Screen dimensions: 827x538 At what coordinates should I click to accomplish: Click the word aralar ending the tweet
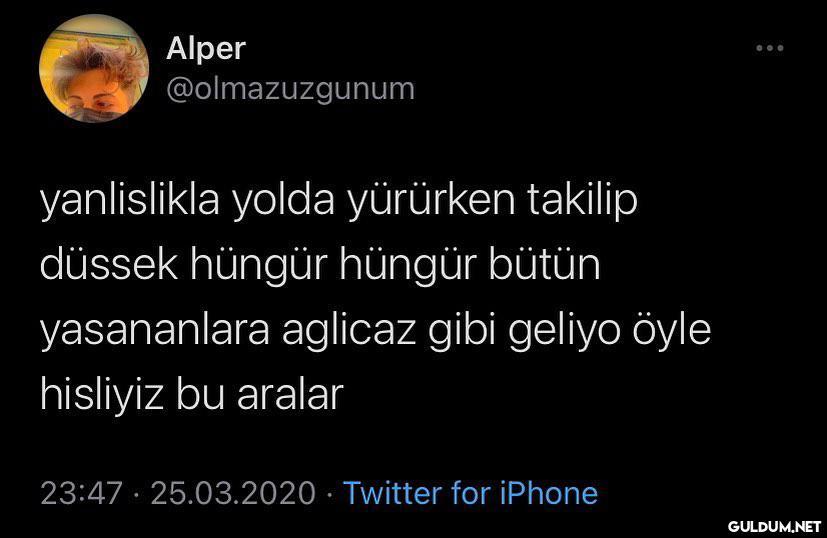tap(290, 394)
